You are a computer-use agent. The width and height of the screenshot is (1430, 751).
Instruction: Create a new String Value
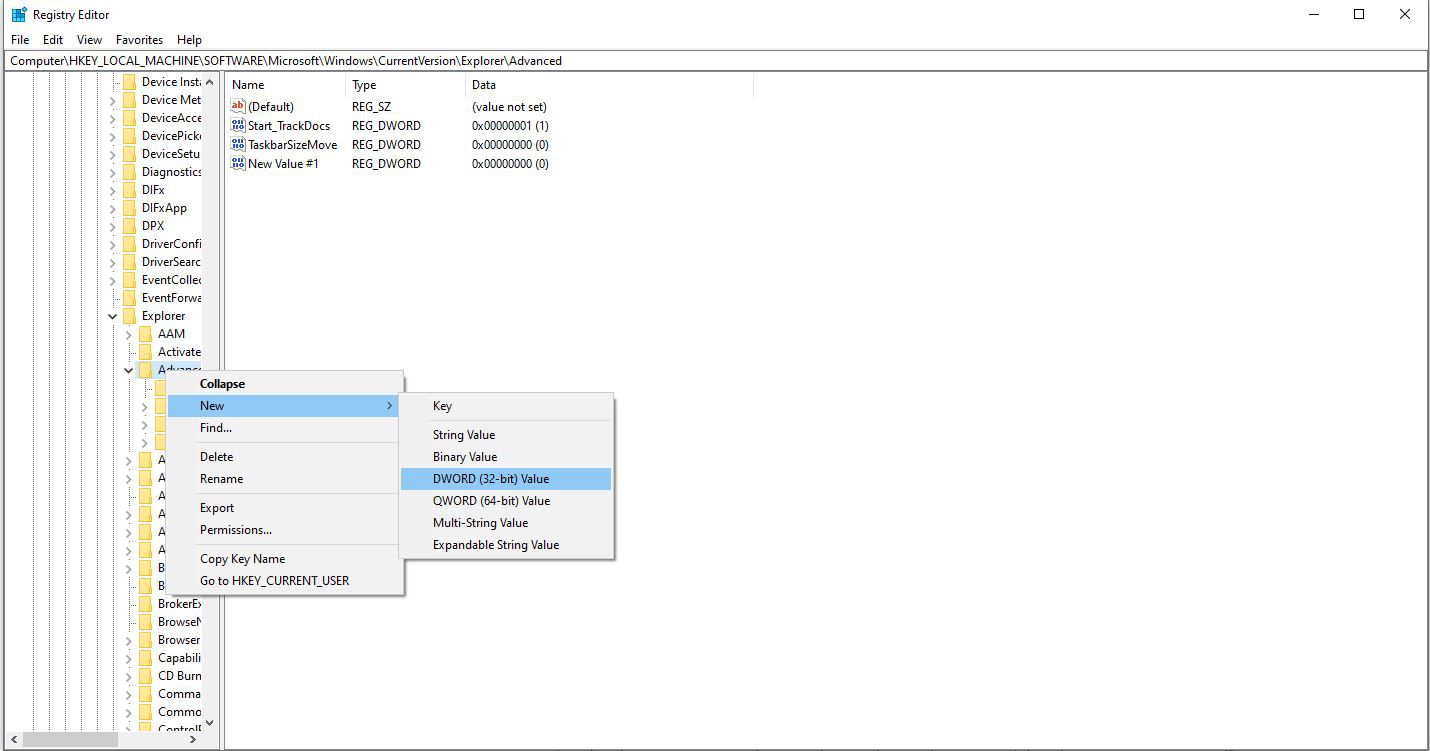click(x=506, y=435)
